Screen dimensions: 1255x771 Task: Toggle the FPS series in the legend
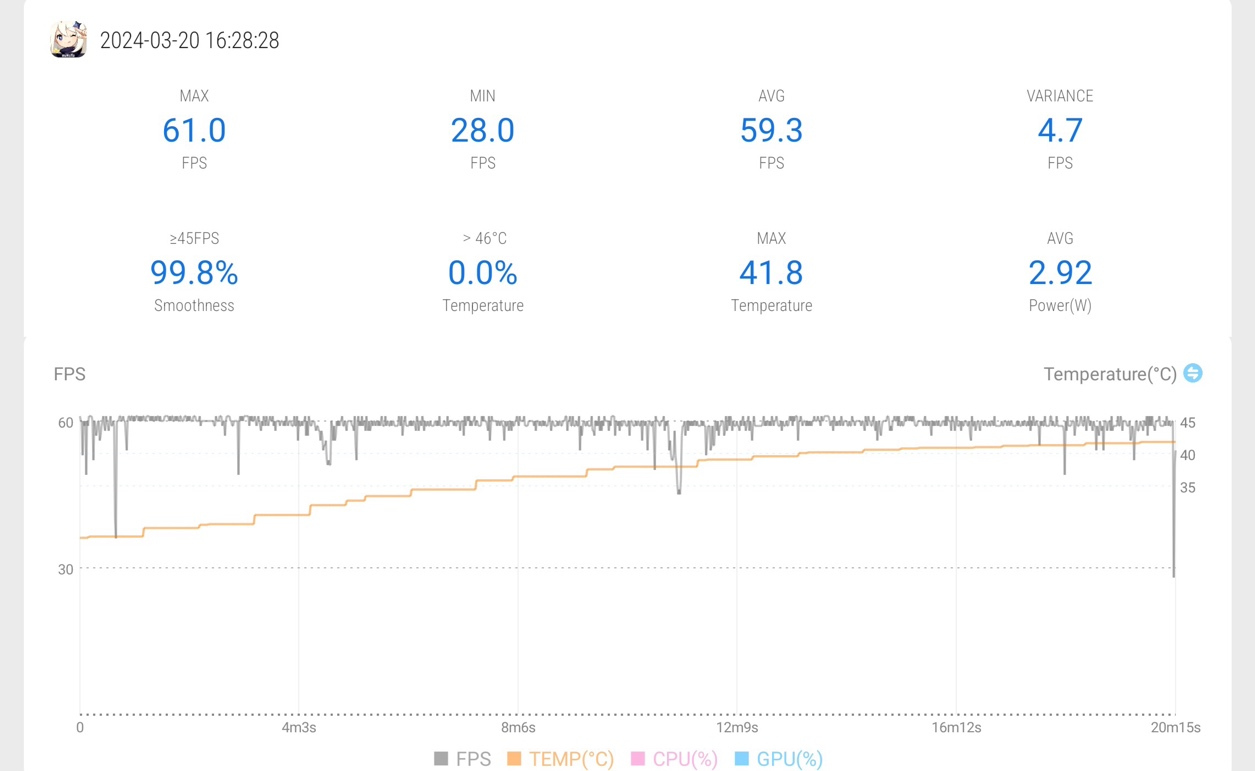(x=462, y=759)
